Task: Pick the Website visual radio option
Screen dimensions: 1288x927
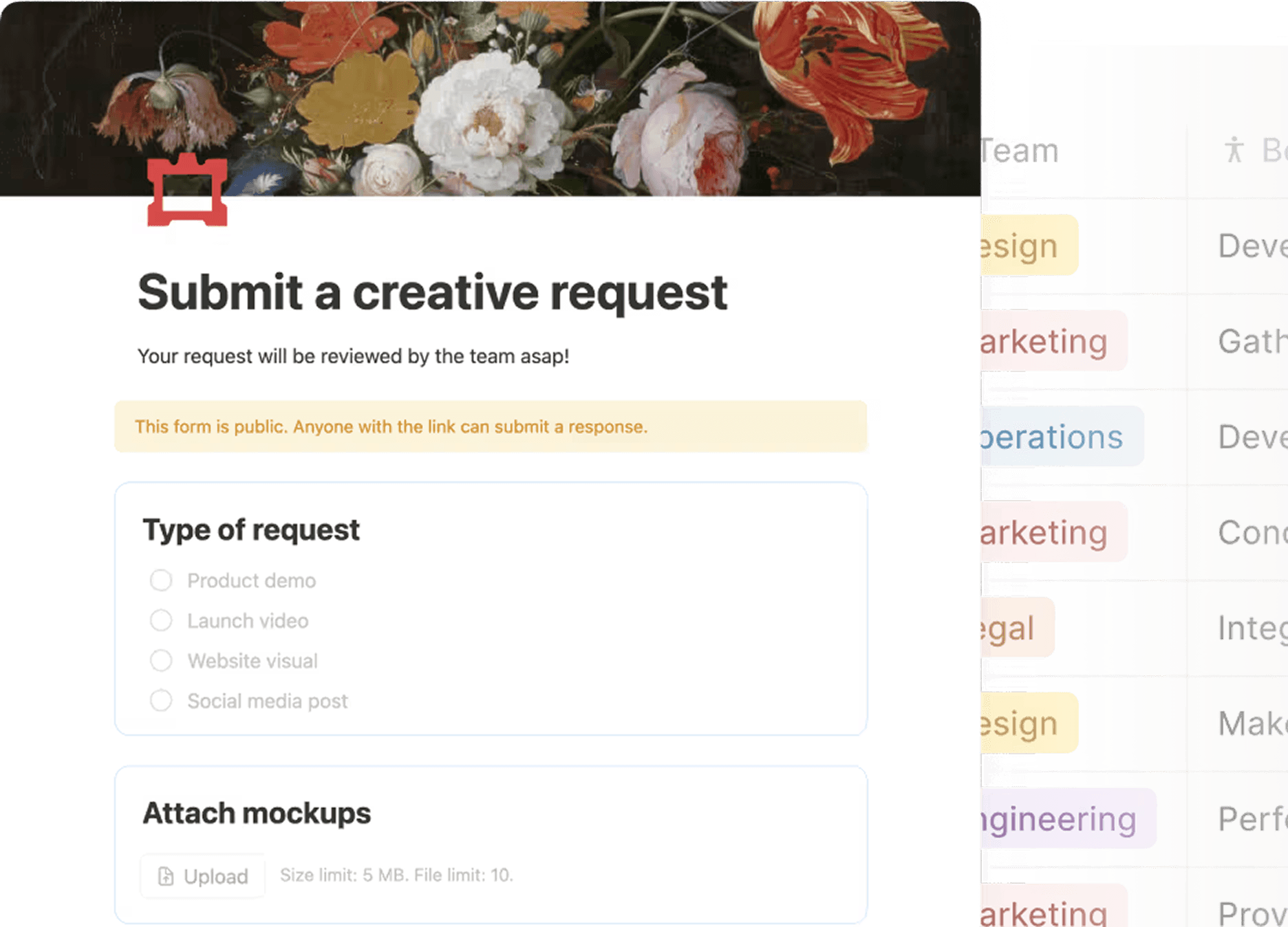Action: tap(161, 661)
